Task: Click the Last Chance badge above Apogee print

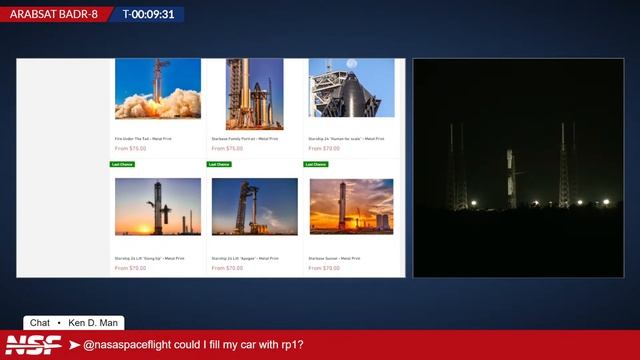Action: tap(219, 164)
